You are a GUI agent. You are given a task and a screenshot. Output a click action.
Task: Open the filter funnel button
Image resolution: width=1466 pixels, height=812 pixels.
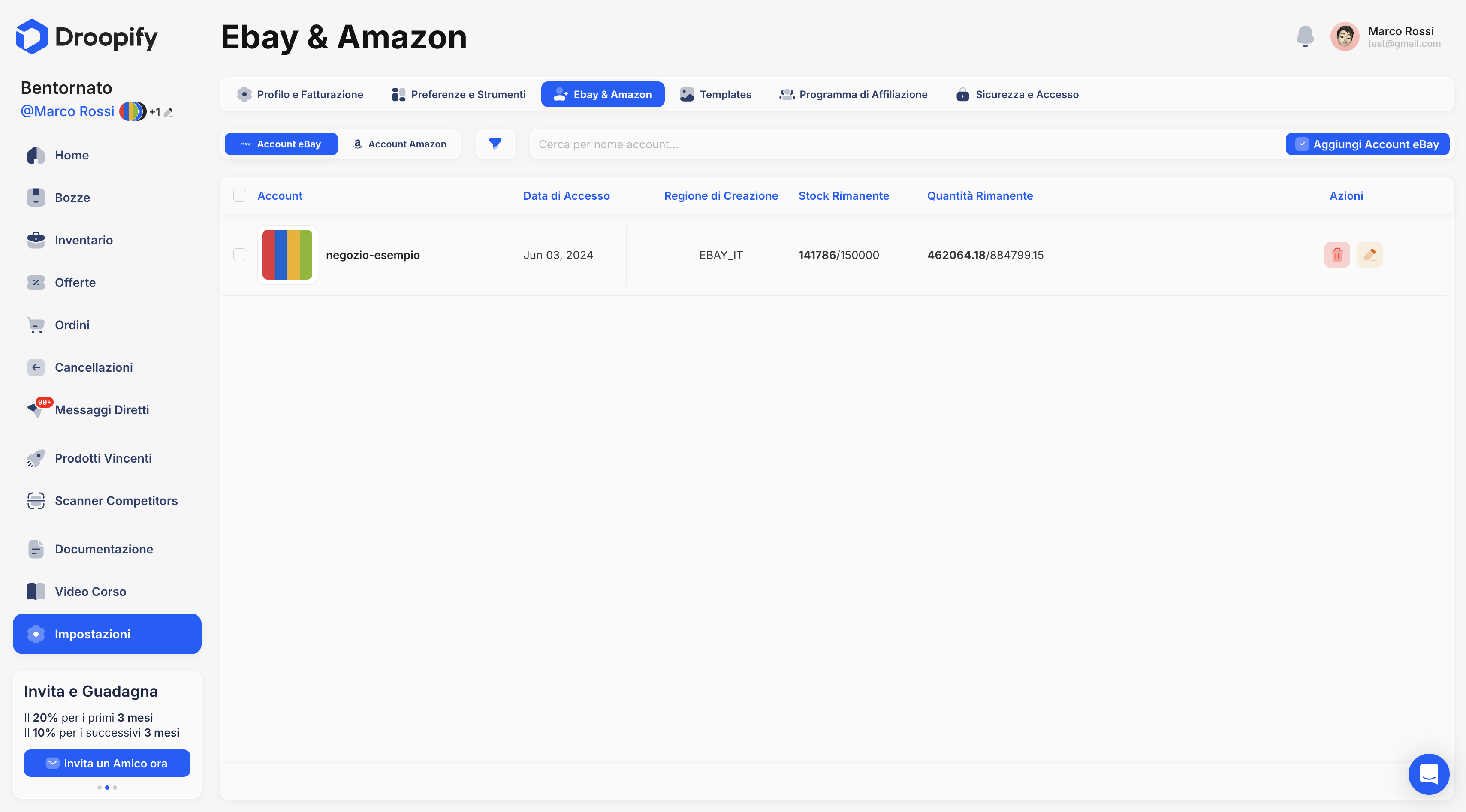pos(495,144)
